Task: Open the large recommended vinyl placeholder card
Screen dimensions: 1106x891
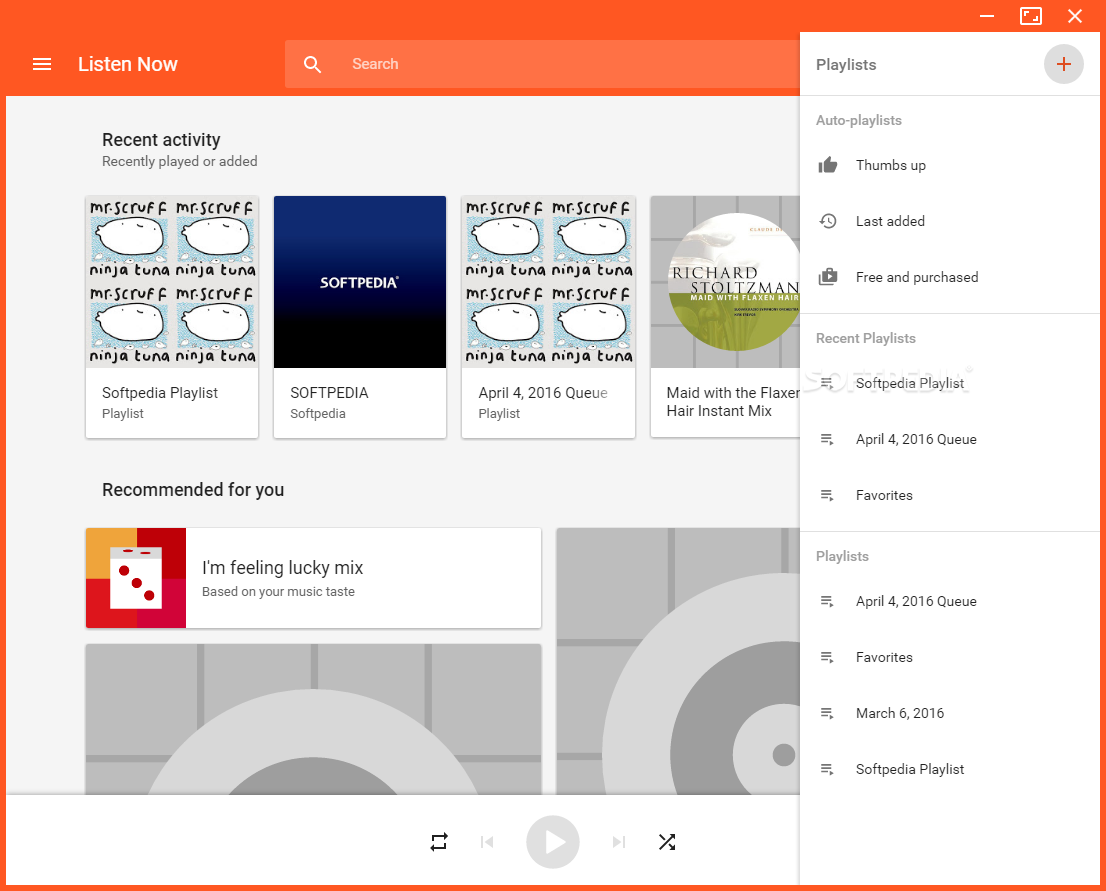Action: [678, 661]
